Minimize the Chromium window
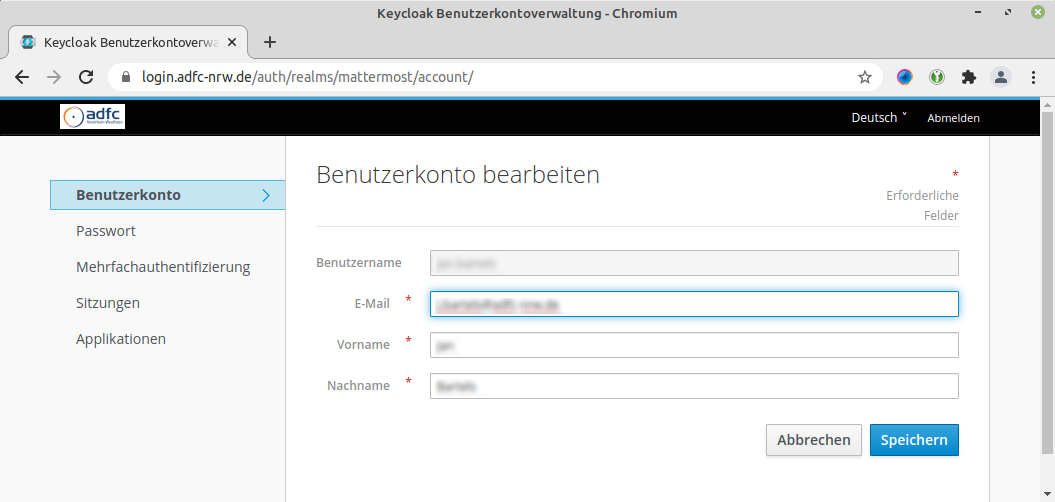The height and width of the screenshot is (502, 1055). pyautogui.click(x=978, y=13)
